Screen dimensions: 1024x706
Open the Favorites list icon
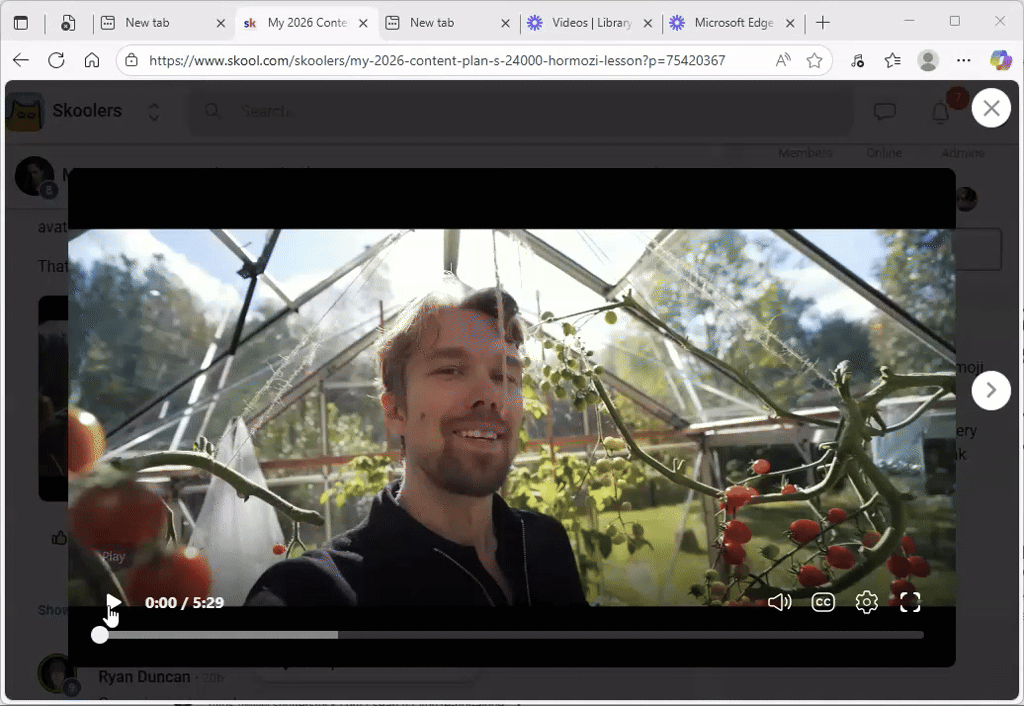(892, 60)
